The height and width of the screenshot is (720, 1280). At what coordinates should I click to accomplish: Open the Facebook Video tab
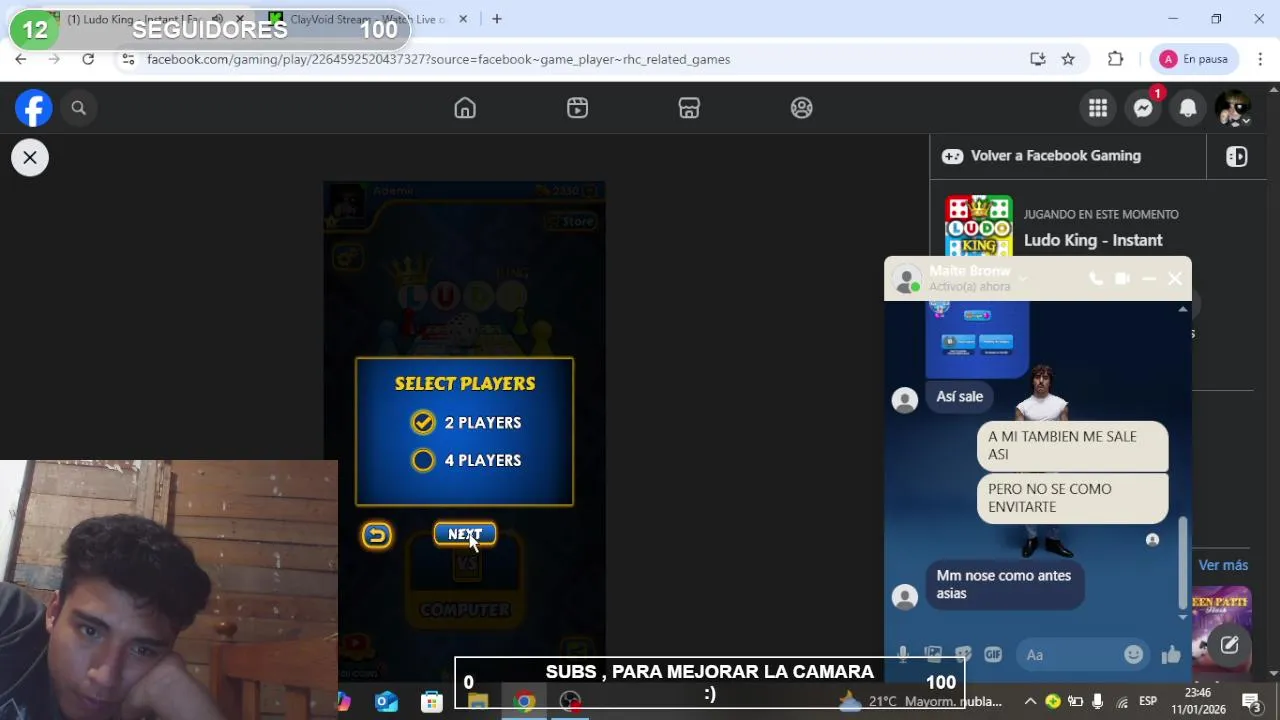tap(577, 108)
